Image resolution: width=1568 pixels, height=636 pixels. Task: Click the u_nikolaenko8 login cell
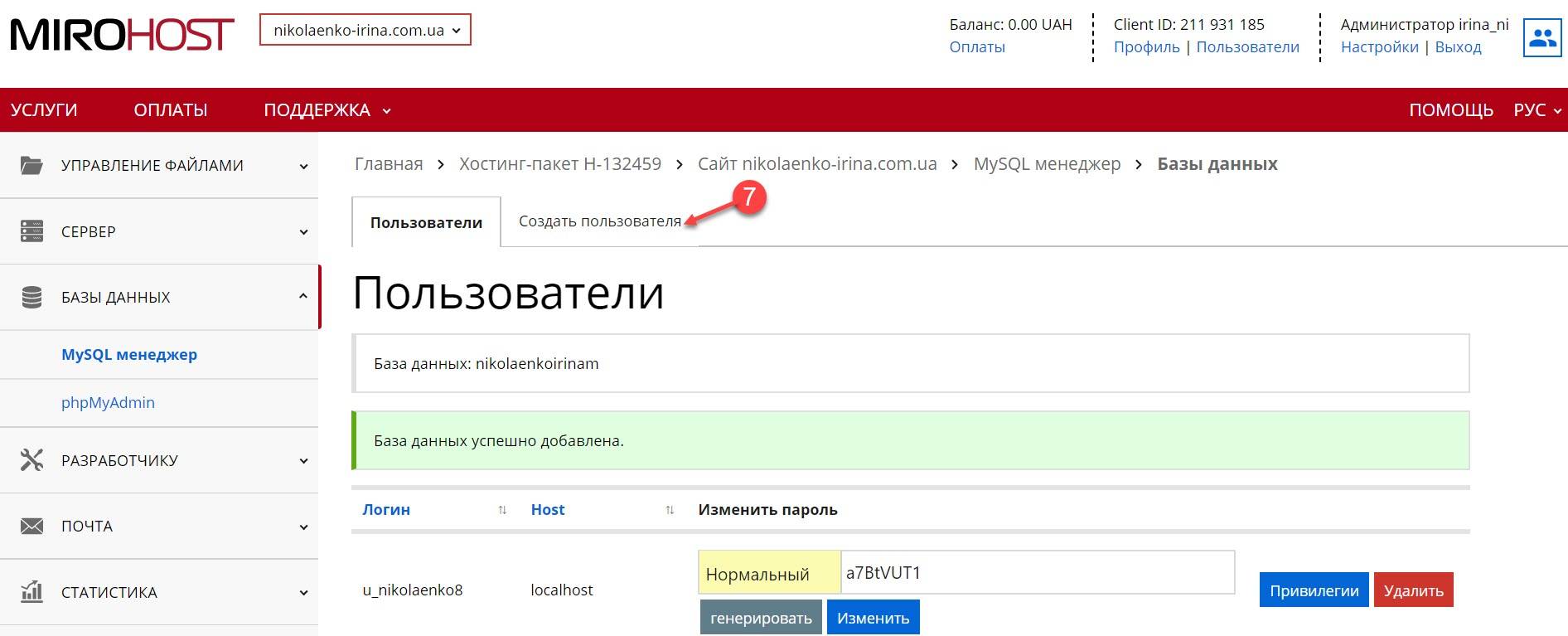(x=413, y=590)
